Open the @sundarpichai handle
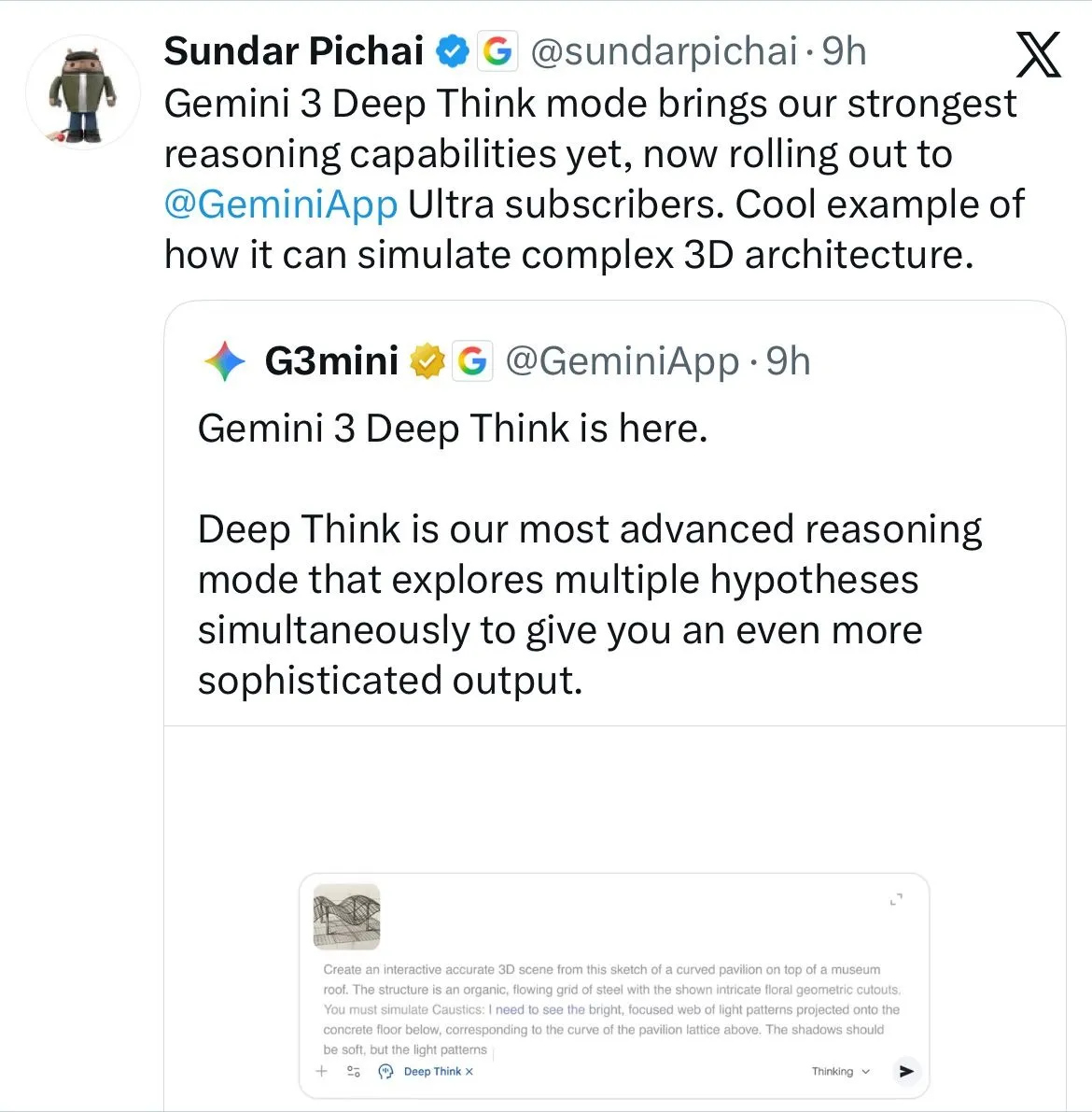Screen dimensions: 1092x1112 click(664, 51)
